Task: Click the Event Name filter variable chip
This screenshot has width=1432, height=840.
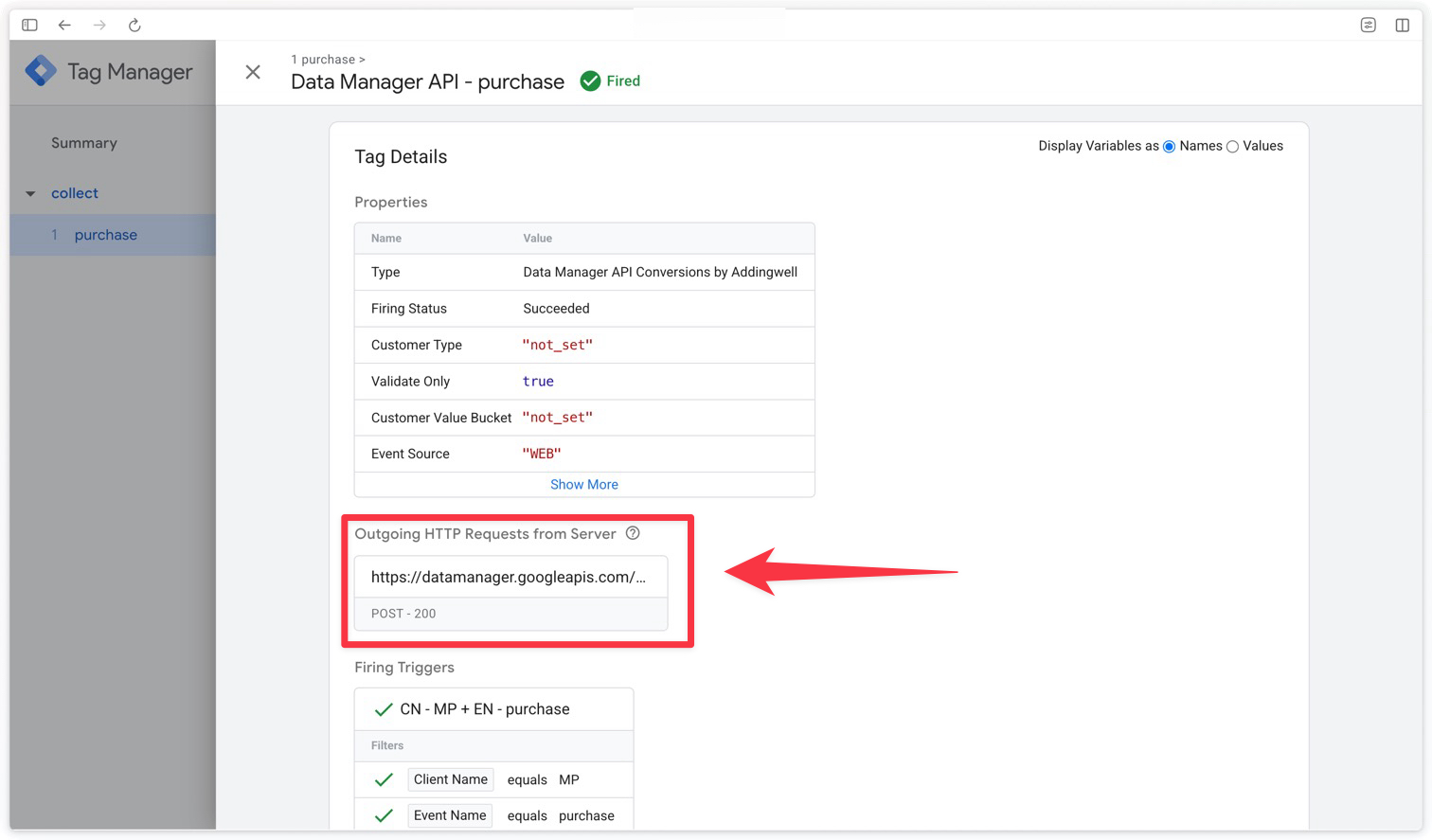Action: coord(450,815)
